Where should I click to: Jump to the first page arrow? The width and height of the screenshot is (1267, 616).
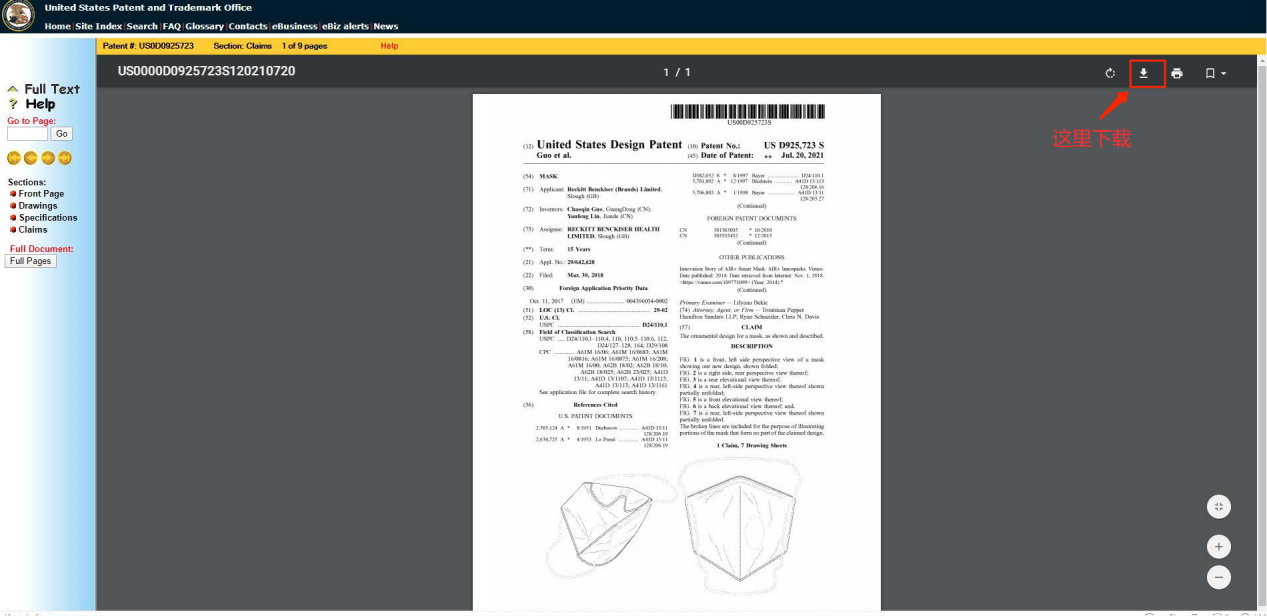pyautogui.click(x=14, y=158)
